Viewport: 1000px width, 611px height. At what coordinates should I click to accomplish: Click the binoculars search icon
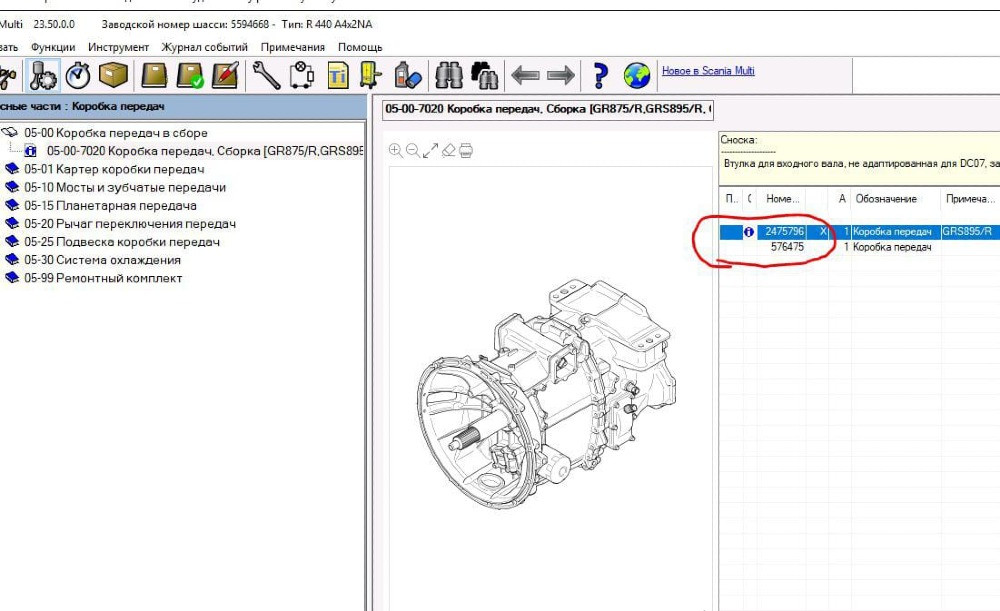pos(449,75)
